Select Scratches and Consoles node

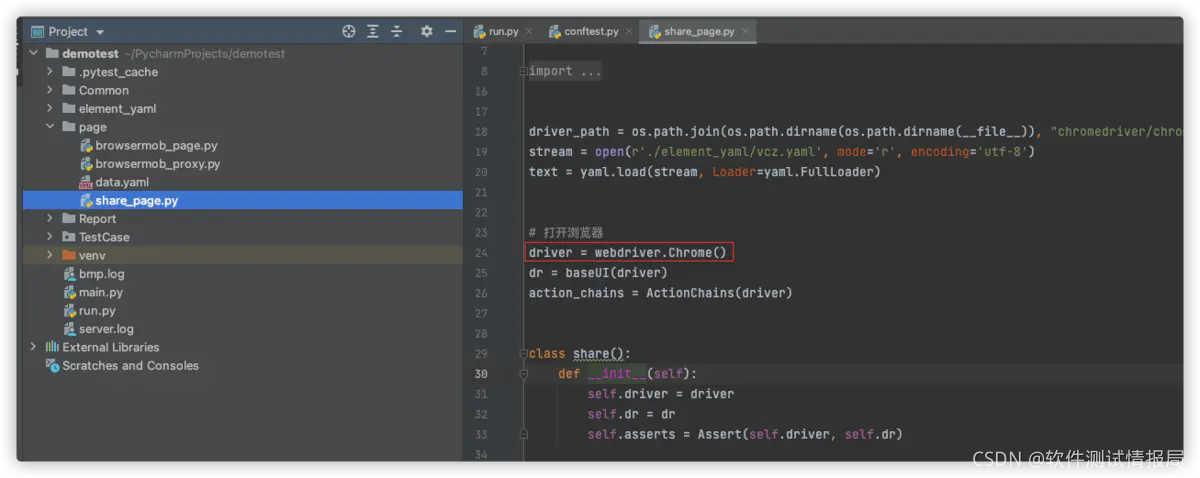click(x=241, y=366)
